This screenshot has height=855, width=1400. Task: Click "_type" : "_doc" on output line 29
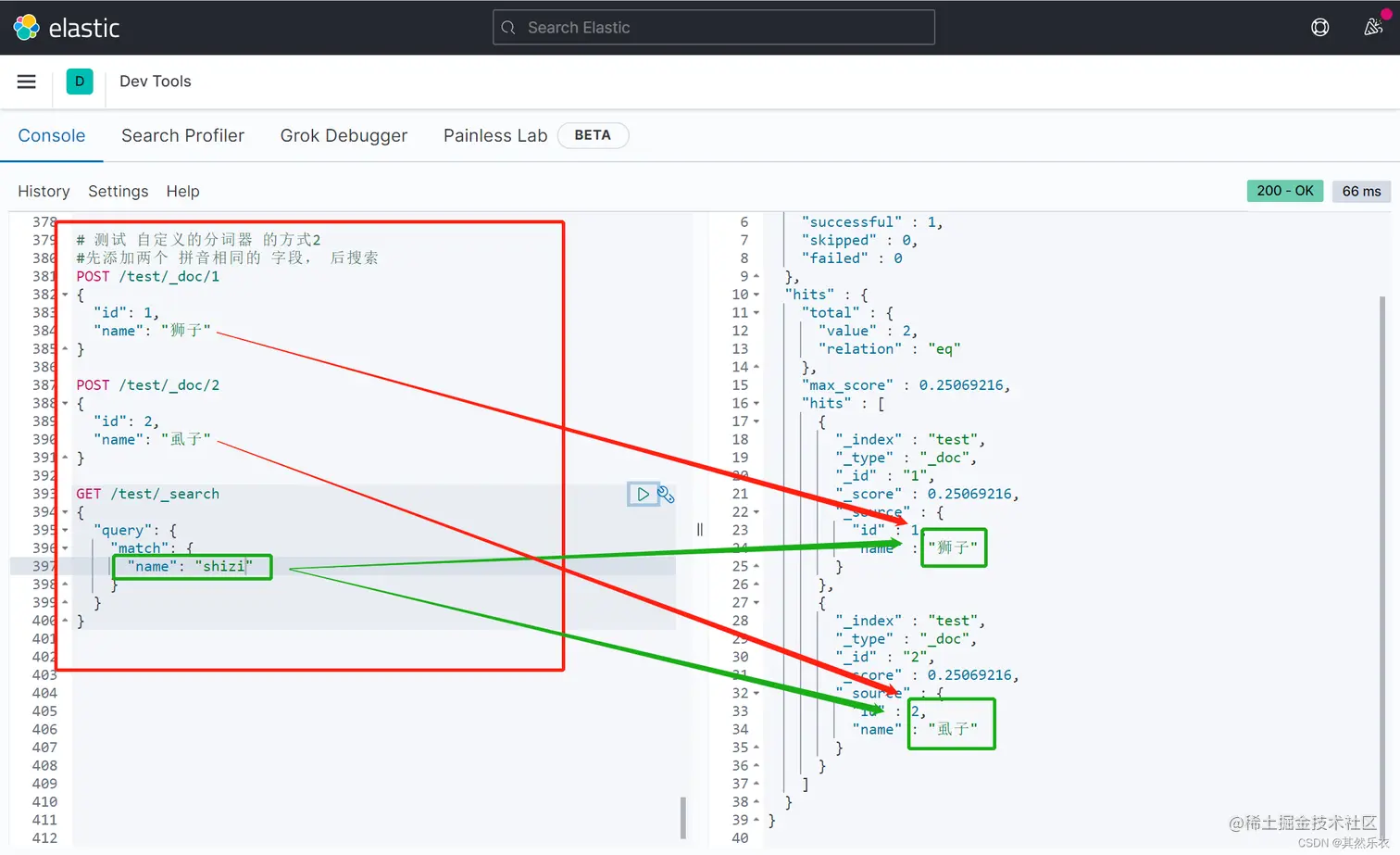[906, 639]
